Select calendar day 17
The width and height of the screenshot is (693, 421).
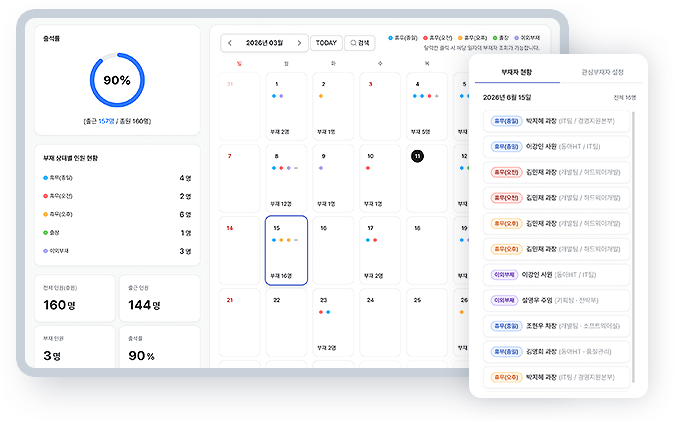380,250
